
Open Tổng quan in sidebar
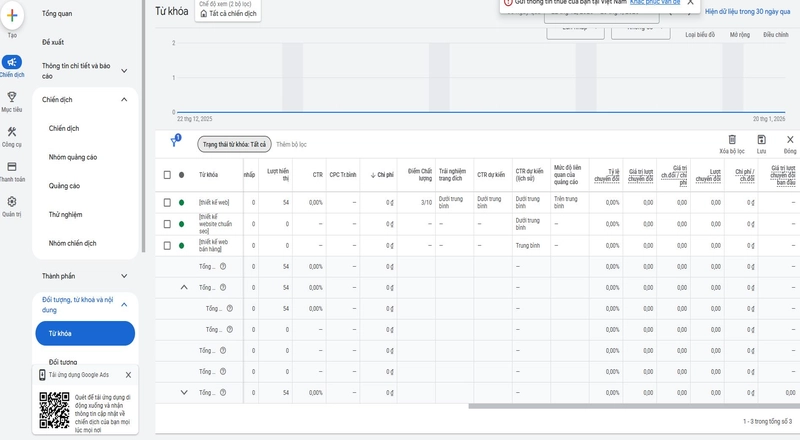(57, 14)
